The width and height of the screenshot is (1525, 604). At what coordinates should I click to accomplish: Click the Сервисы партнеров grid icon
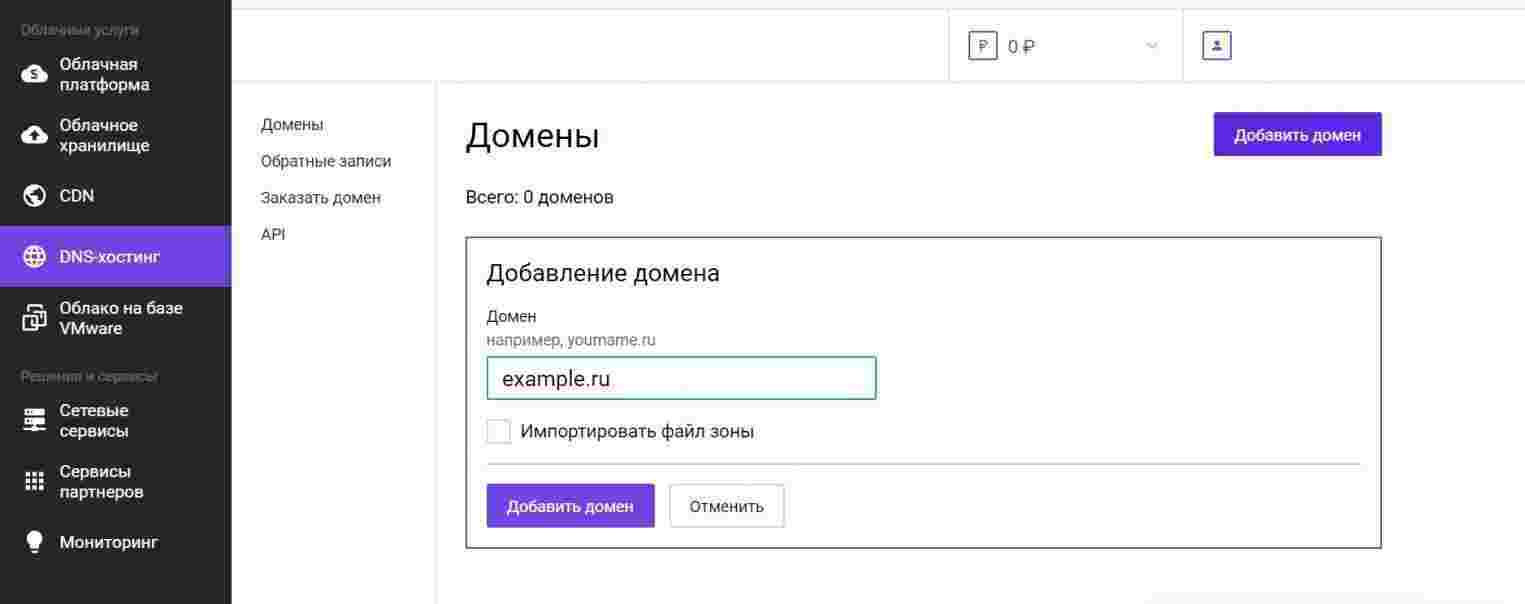(35, 482)
